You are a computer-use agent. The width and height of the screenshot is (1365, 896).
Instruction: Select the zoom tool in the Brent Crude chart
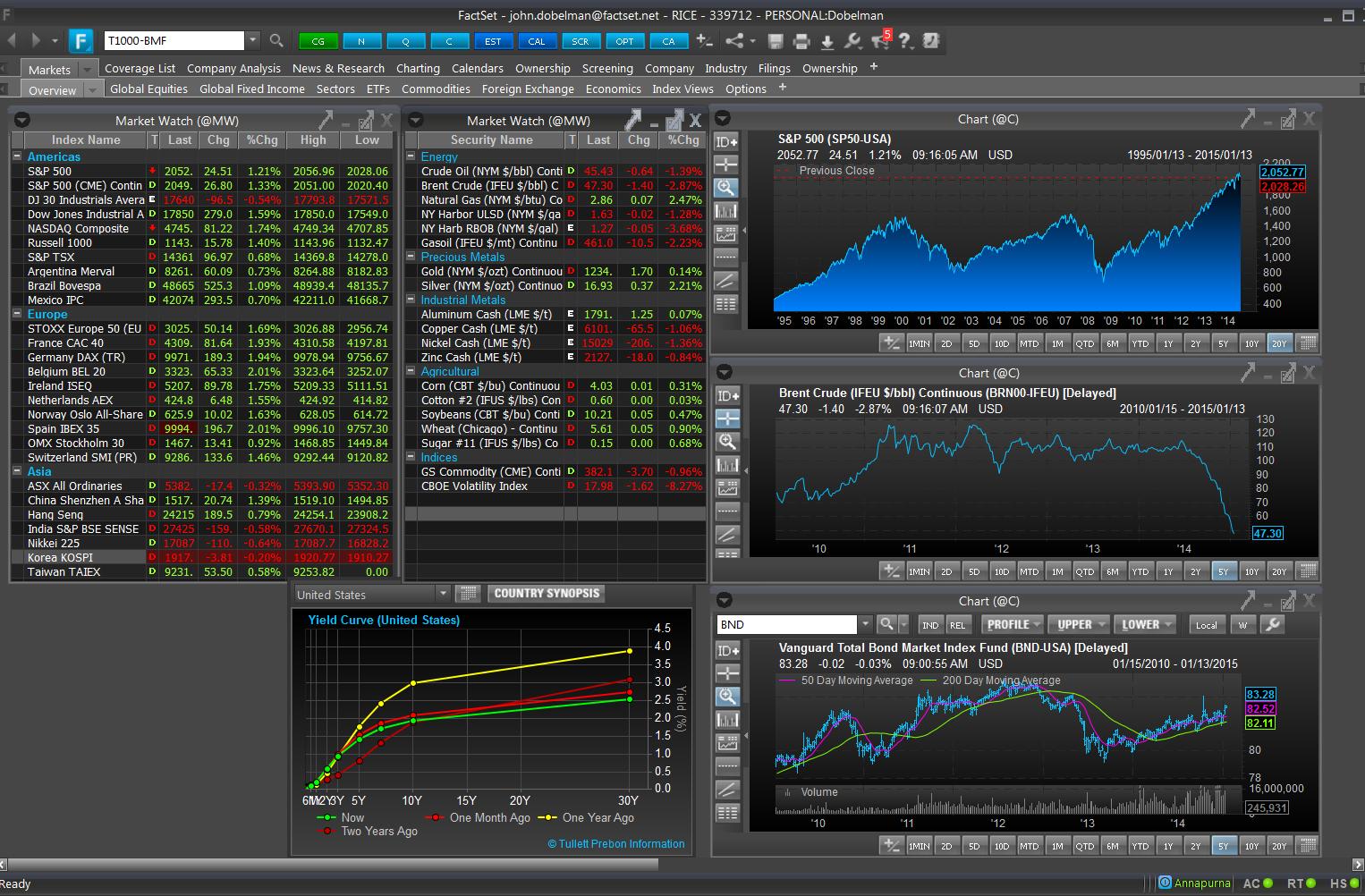(x=727, y=442)
